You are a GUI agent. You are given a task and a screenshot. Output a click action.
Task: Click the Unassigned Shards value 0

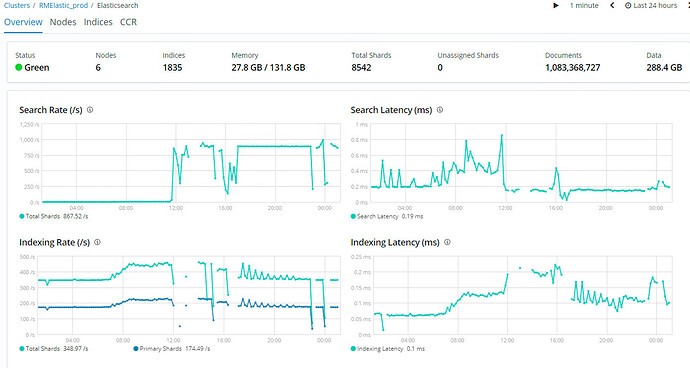point(440,67)
